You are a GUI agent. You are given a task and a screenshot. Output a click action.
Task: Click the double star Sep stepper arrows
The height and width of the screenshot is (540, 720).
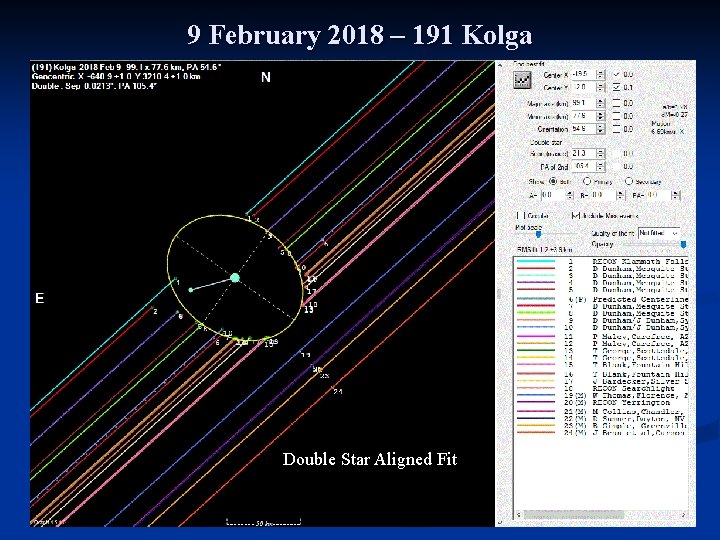point(601,153)
